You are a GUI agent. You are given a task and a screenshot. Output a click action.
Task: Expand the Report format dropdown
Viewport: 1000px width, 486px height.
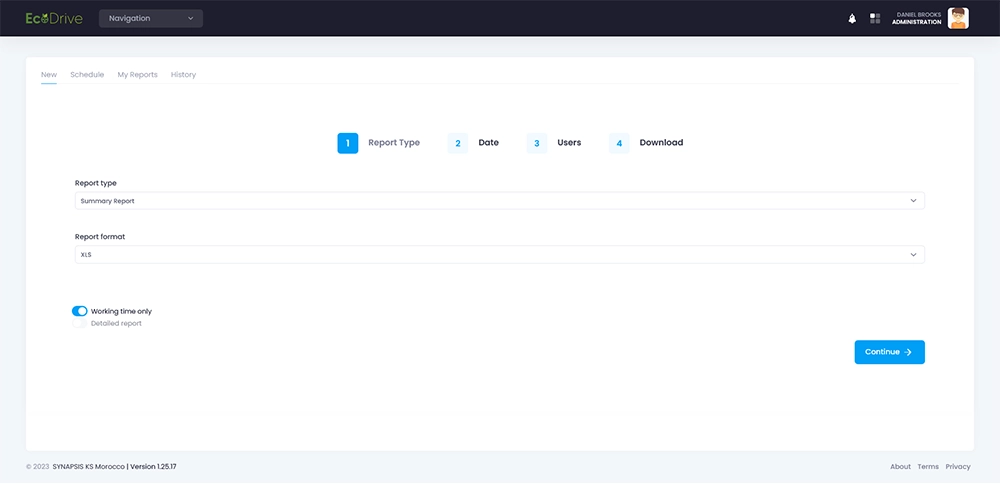click(x=500, y=255)
